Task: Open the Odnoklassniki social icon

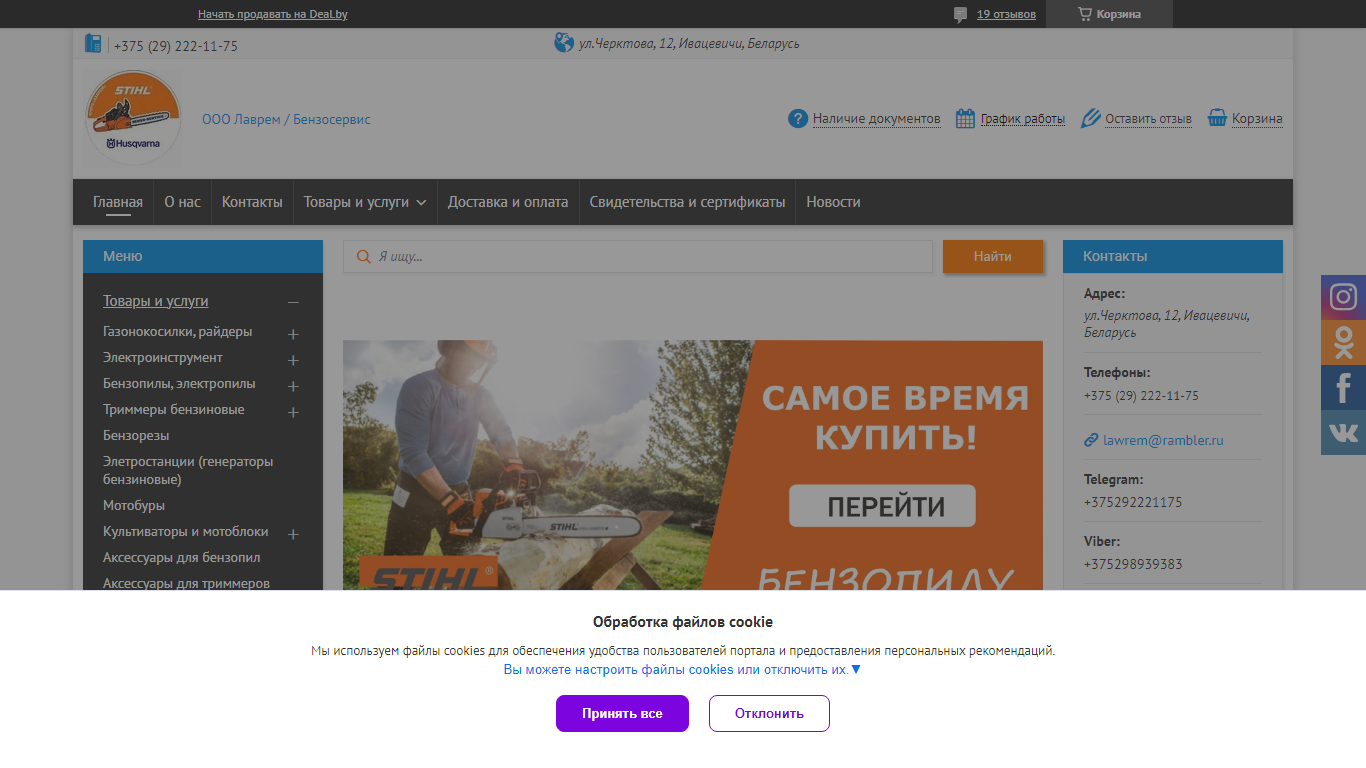Action: click(1343, 342)
